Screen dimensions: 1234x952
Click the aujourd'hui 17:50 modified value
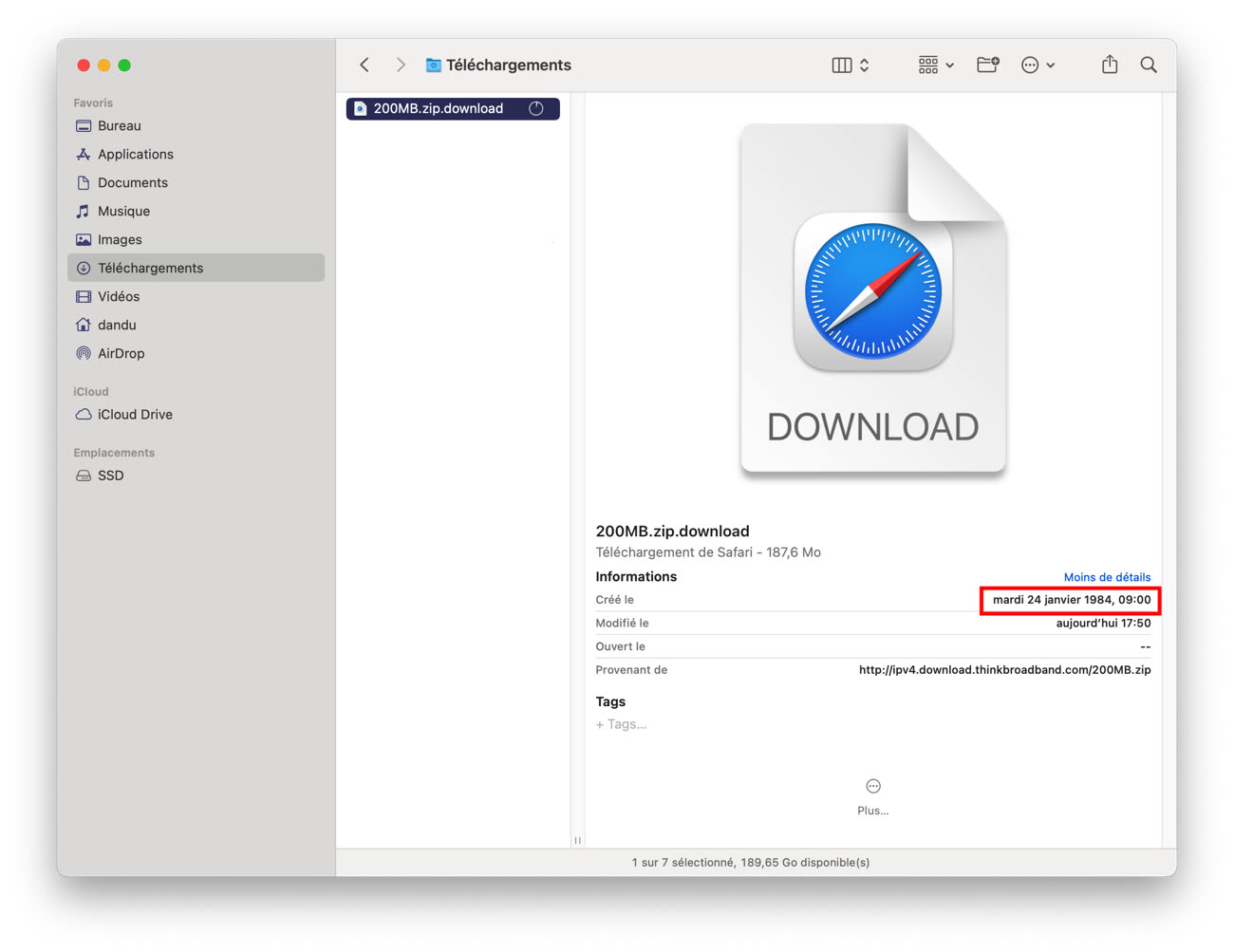point(1103,624)
